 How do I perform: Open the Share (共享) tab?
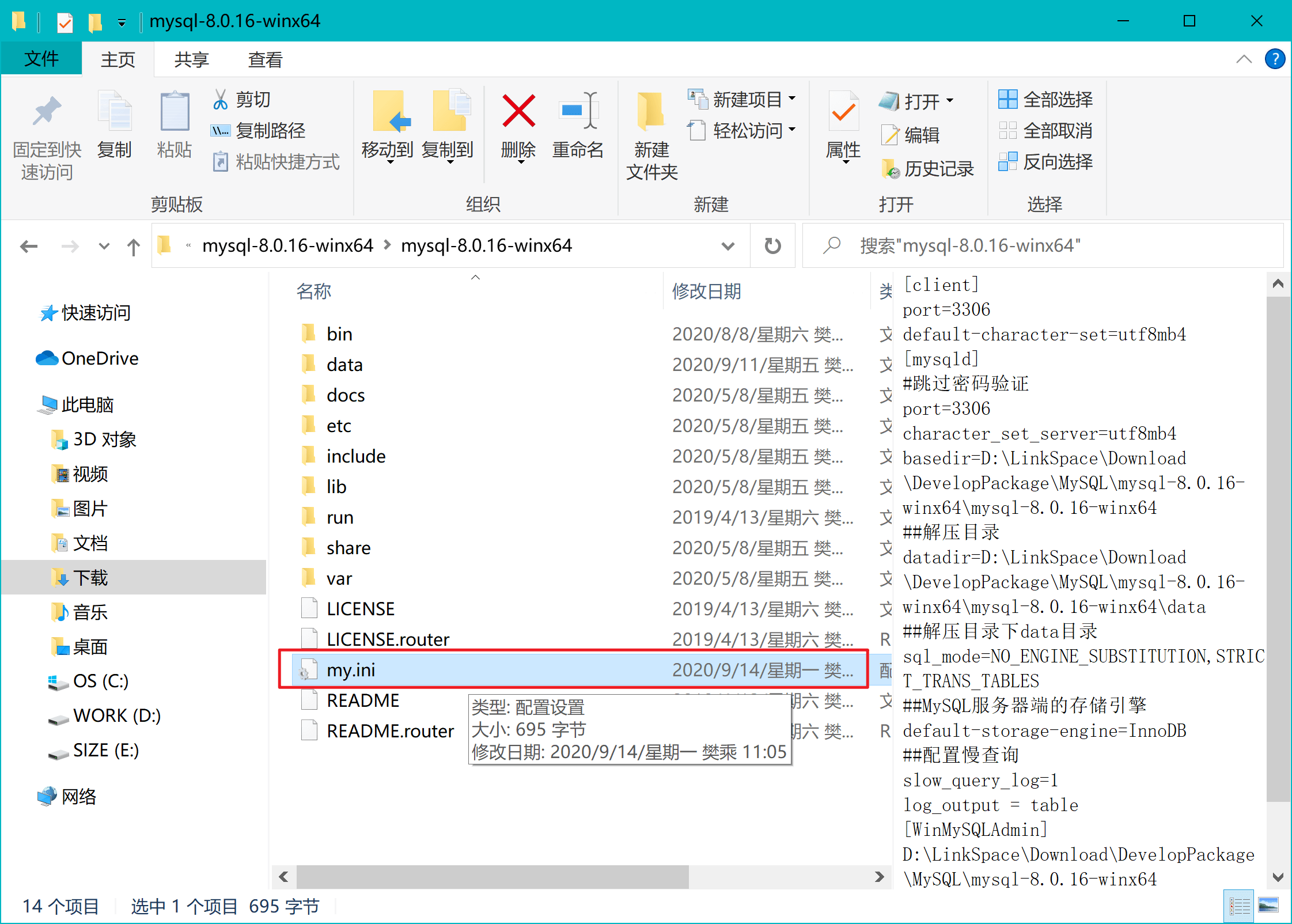pyautogui.click(x=191, y=60)
